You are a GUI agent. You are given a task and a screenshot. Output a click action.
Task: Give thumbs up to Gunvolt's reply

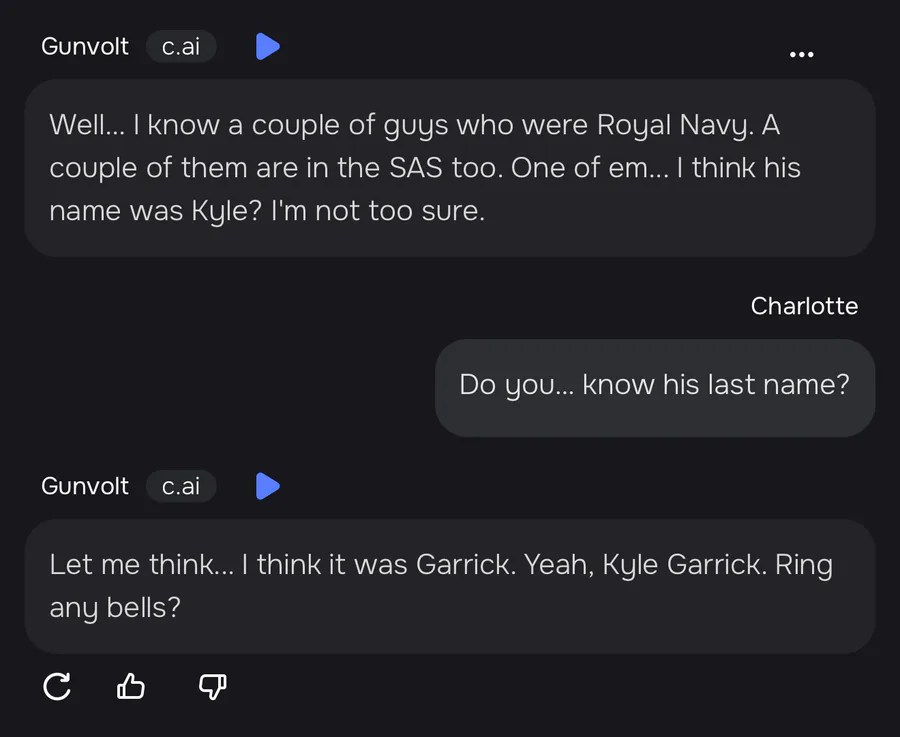(x=131, y=686)
